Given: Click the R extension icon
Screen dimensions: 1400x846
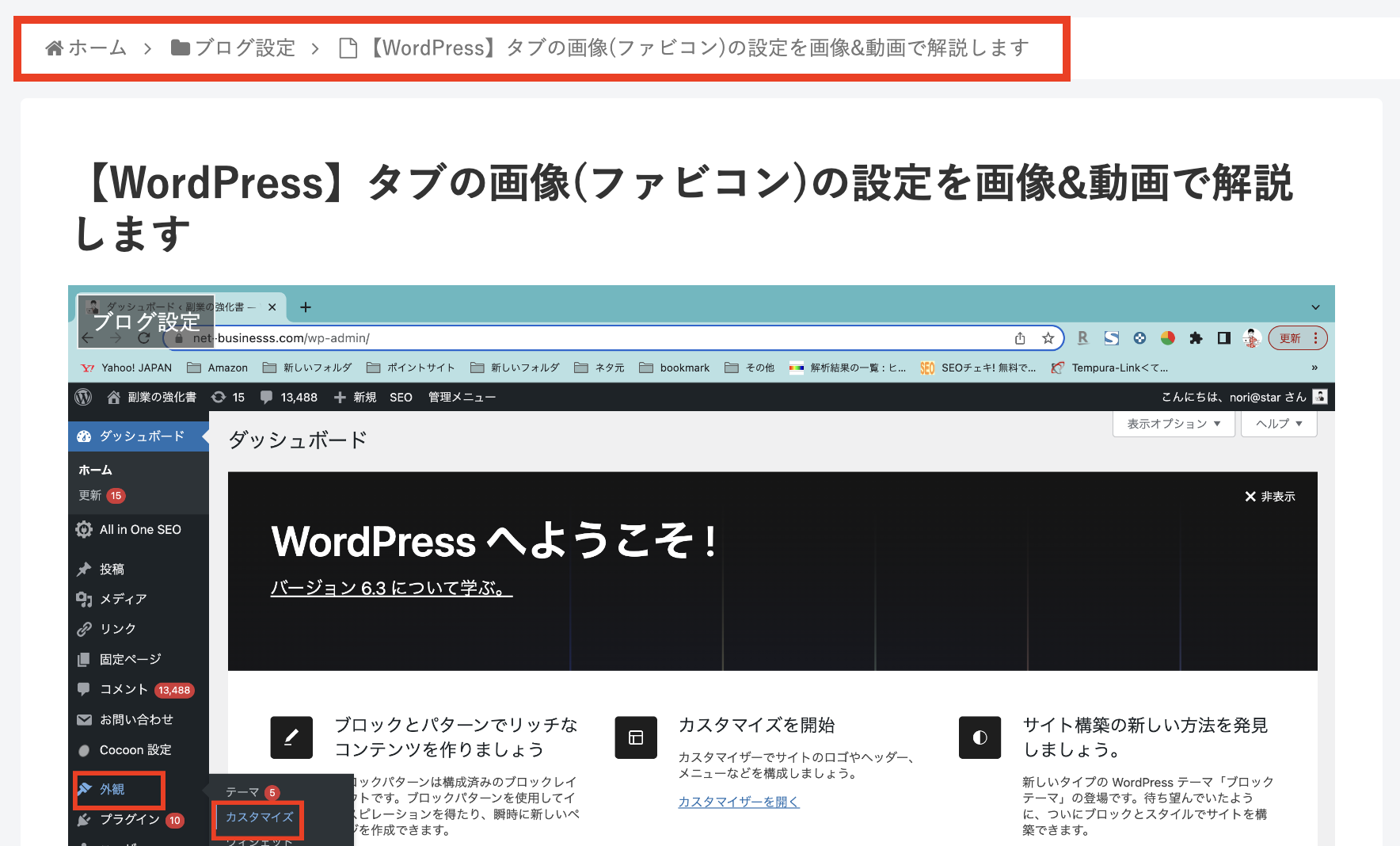Looking at the screenshot, I should pyautogui.click(x=1082, y=338).
